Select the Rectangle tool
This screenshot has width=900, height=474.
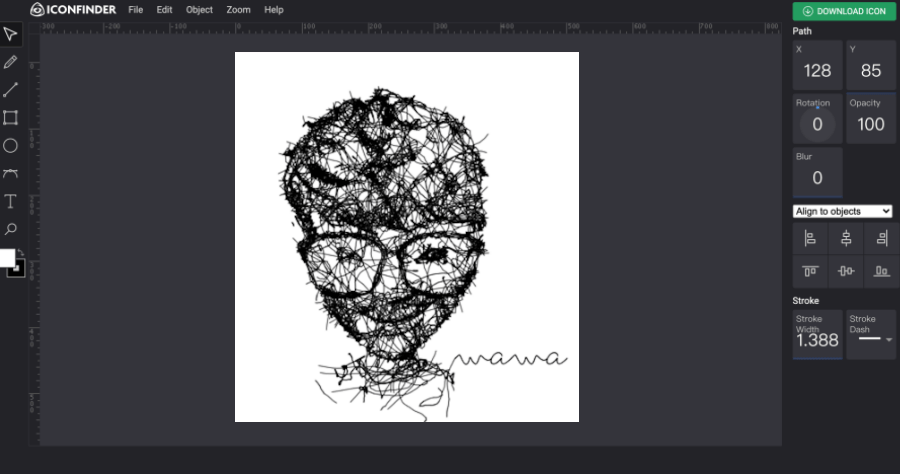10,118
